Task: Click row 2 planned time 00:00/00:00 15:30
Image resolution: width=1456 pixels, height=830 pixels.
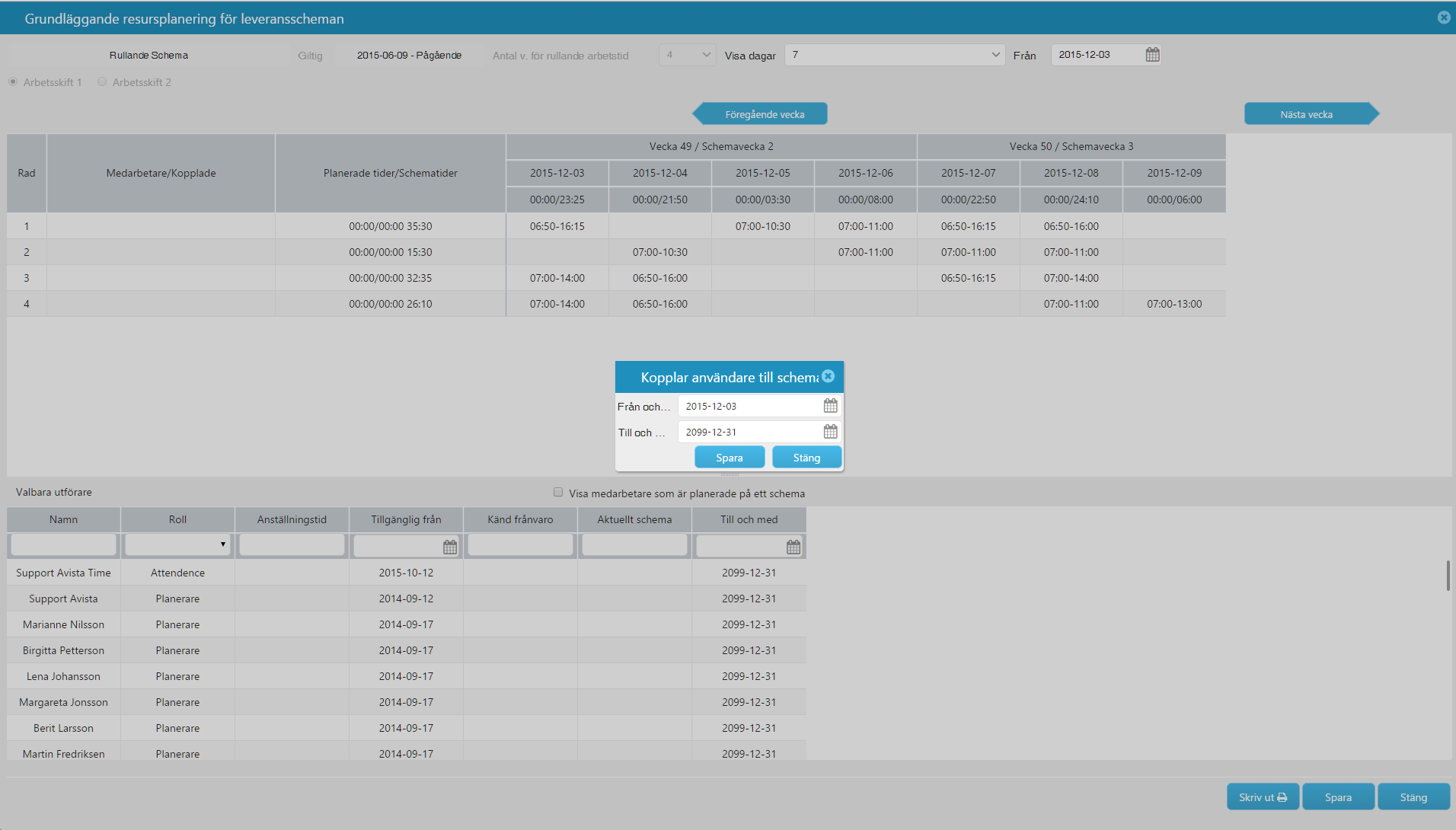Action: (391, 252)
